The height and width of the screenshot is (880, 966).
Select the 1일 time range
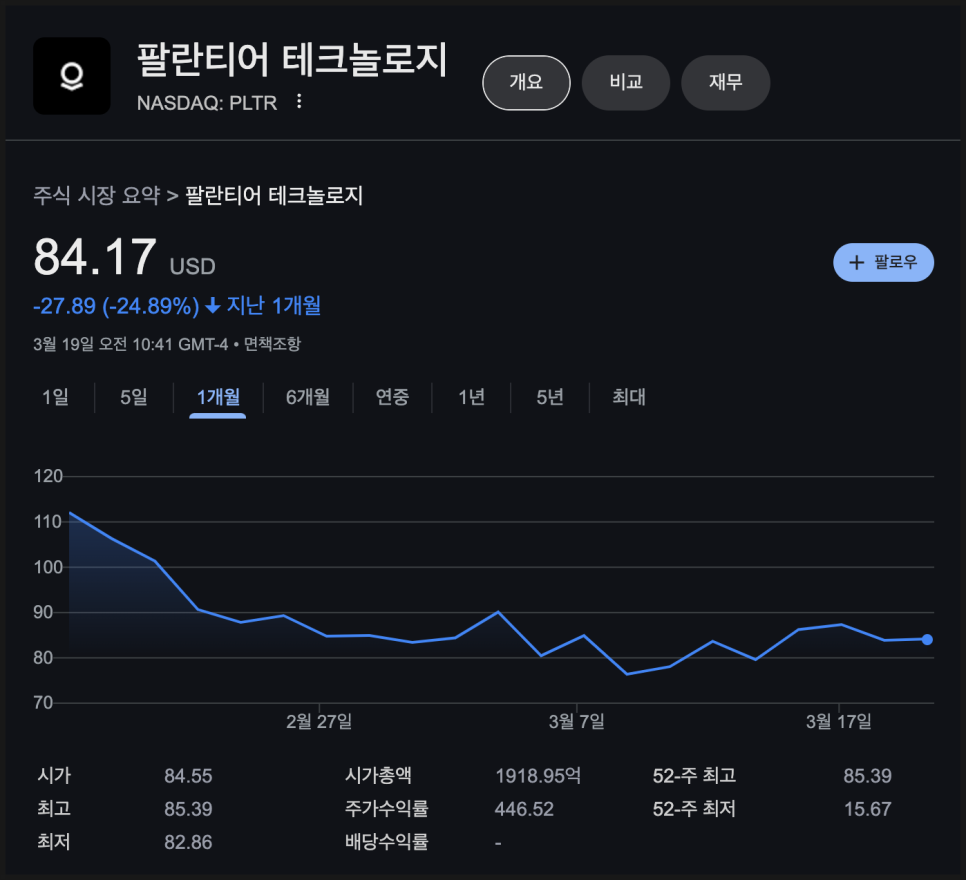point(55,397)
